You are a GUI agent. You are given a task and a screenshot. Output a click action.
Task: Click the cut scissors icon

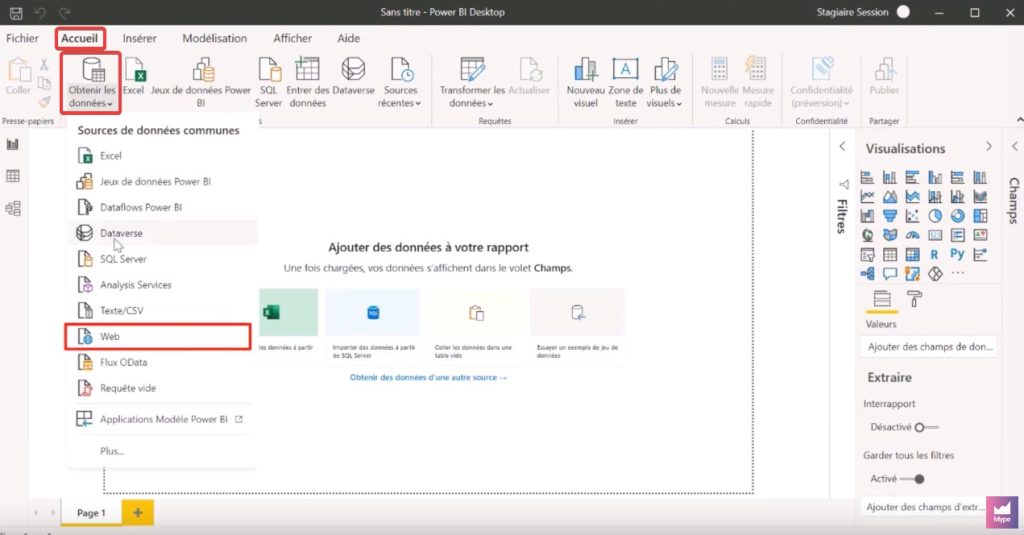(44, 65)
